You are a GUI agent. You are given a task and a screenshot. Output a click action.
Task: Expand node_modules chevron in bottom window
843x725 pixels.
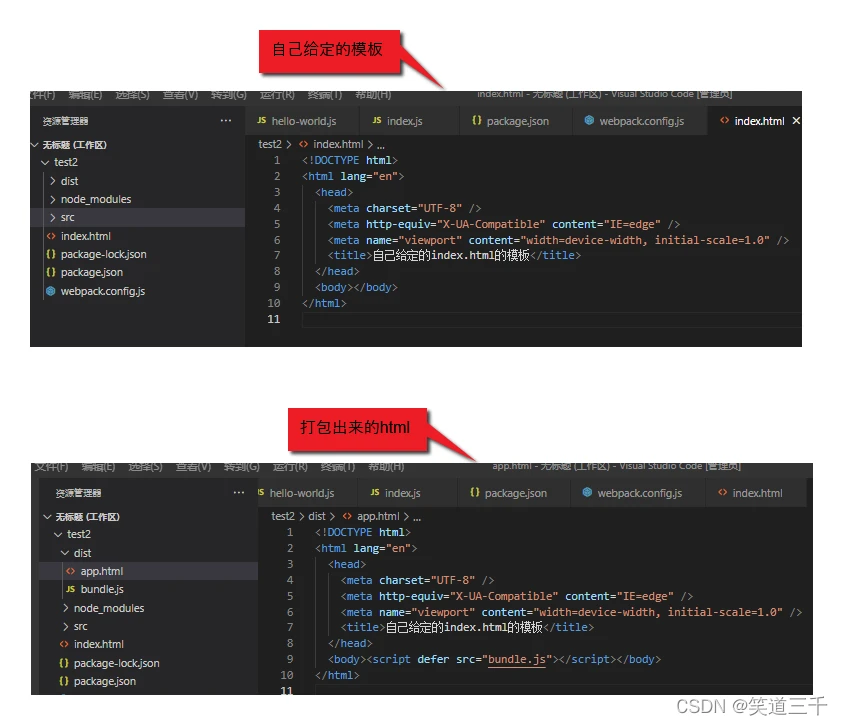pyautogui.click(x=66, y=608)
